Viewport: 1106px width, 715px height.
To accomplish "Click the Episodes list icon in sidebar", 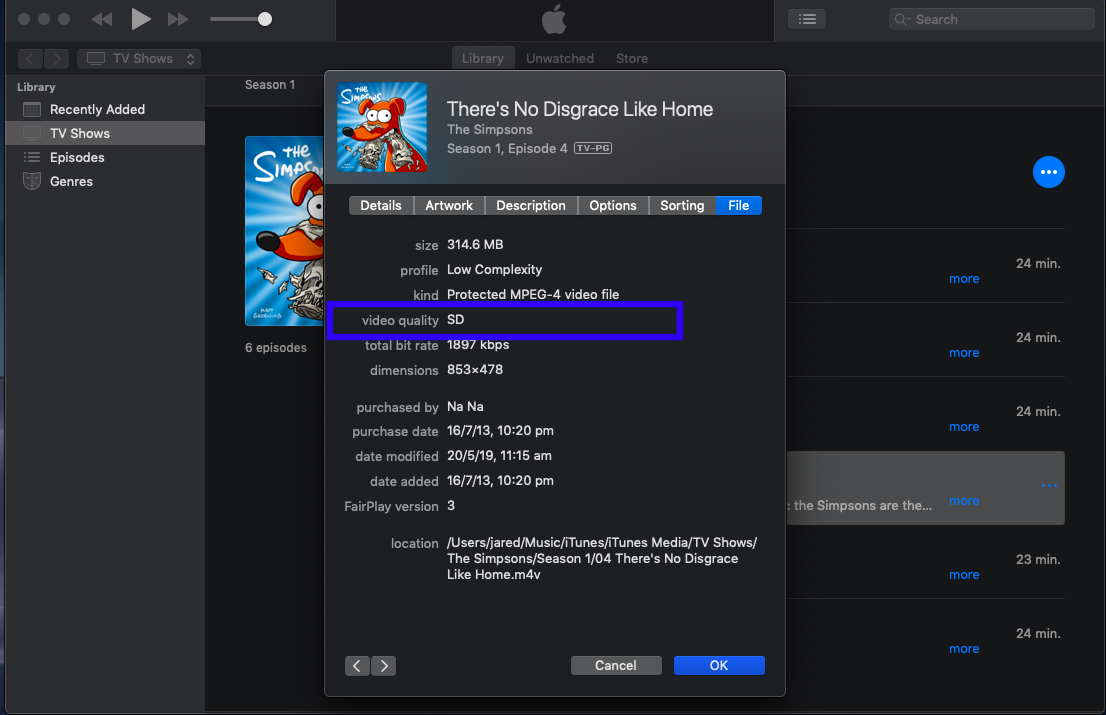I will [32, 157].
